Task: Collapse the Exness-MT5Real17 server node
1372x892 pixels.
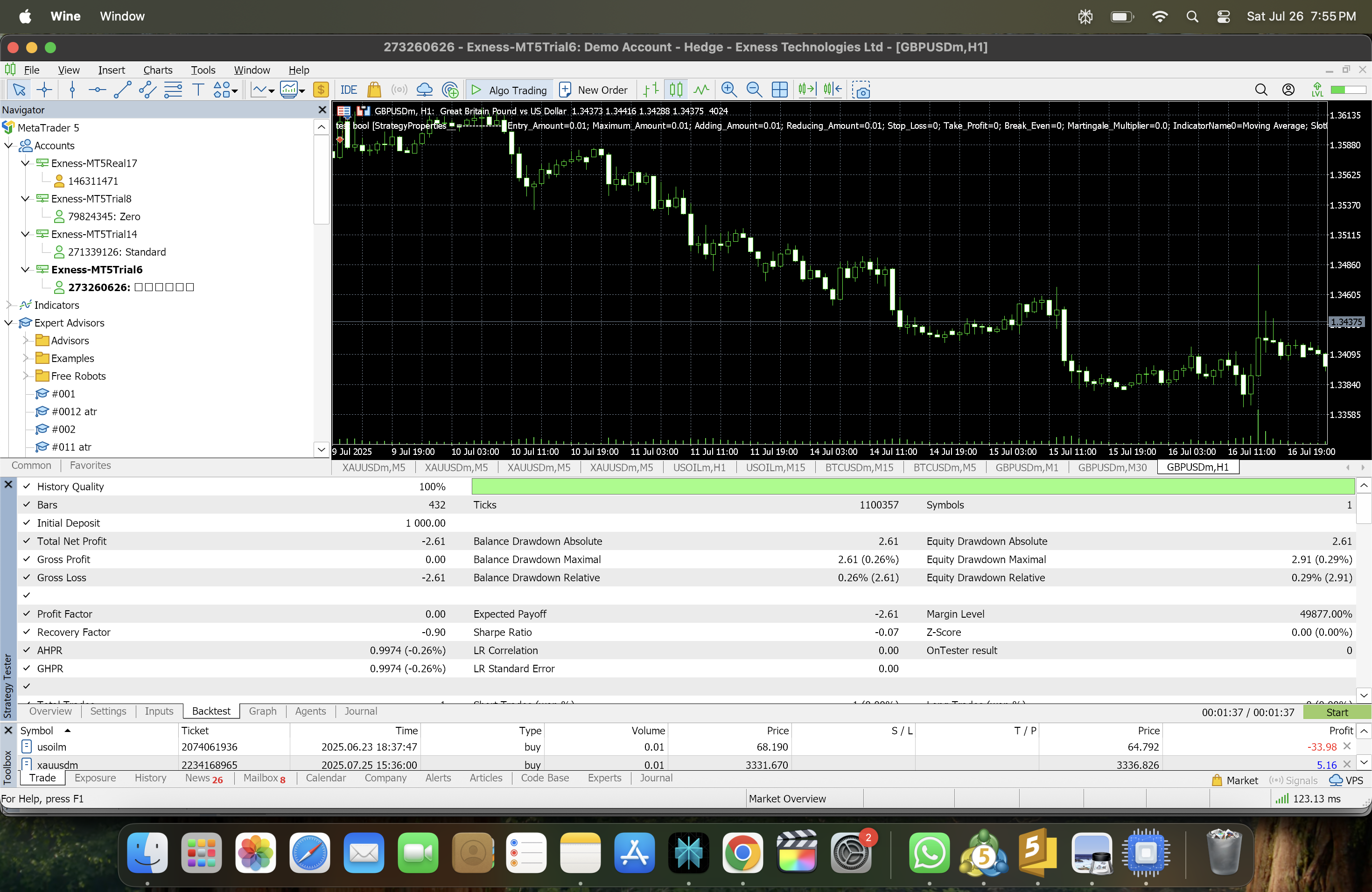Action: pyautogui.click(x=25, y=163)
